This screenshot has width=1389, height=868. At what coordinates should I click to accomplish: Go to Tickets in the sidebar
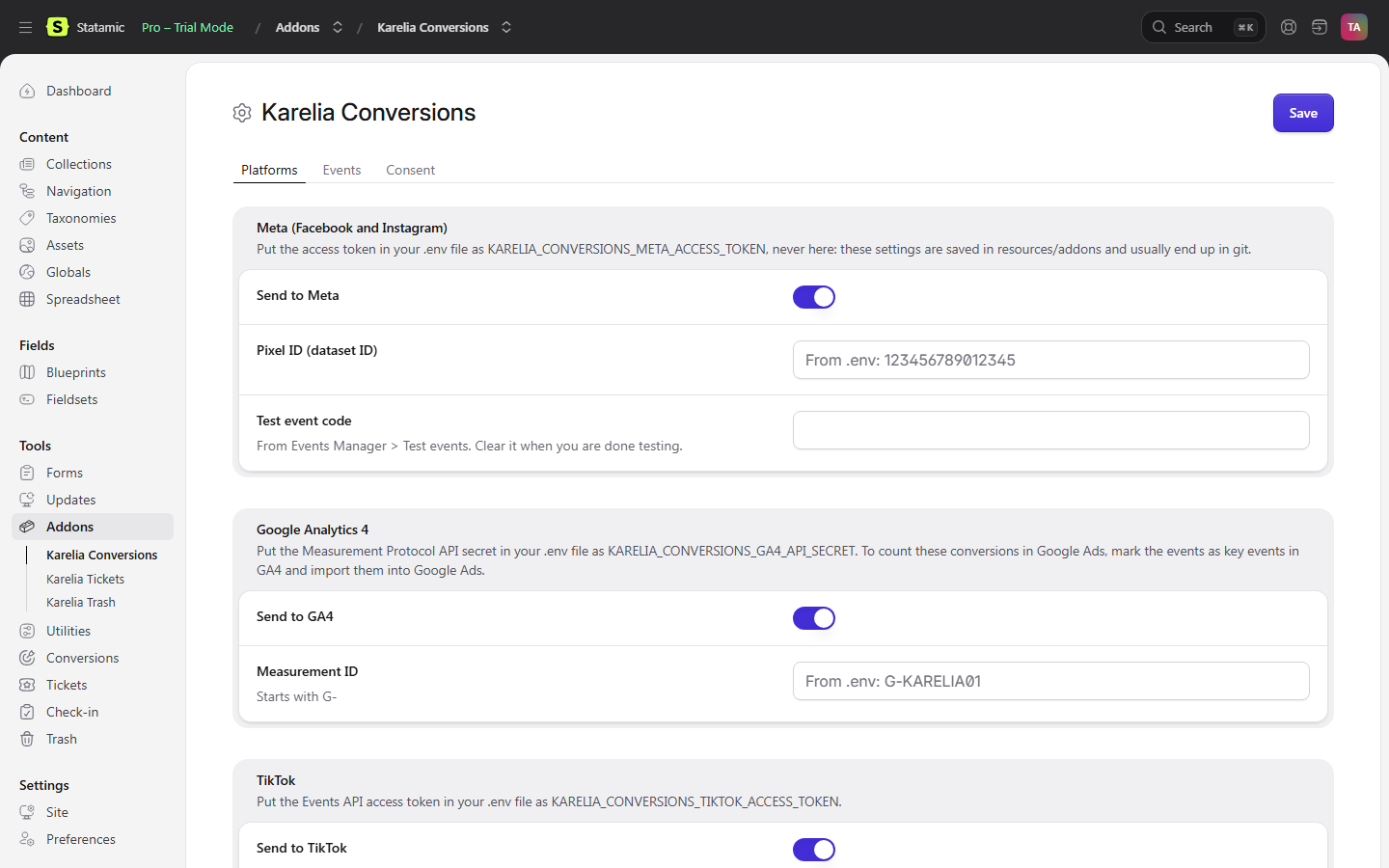pos(67,685)
